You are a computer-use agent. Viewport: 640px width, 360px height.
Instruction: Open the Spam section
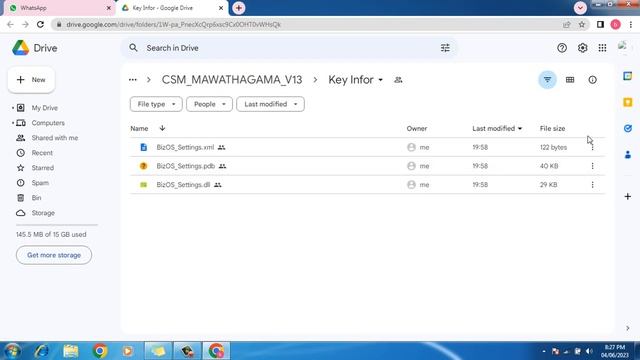coord(40,183)
